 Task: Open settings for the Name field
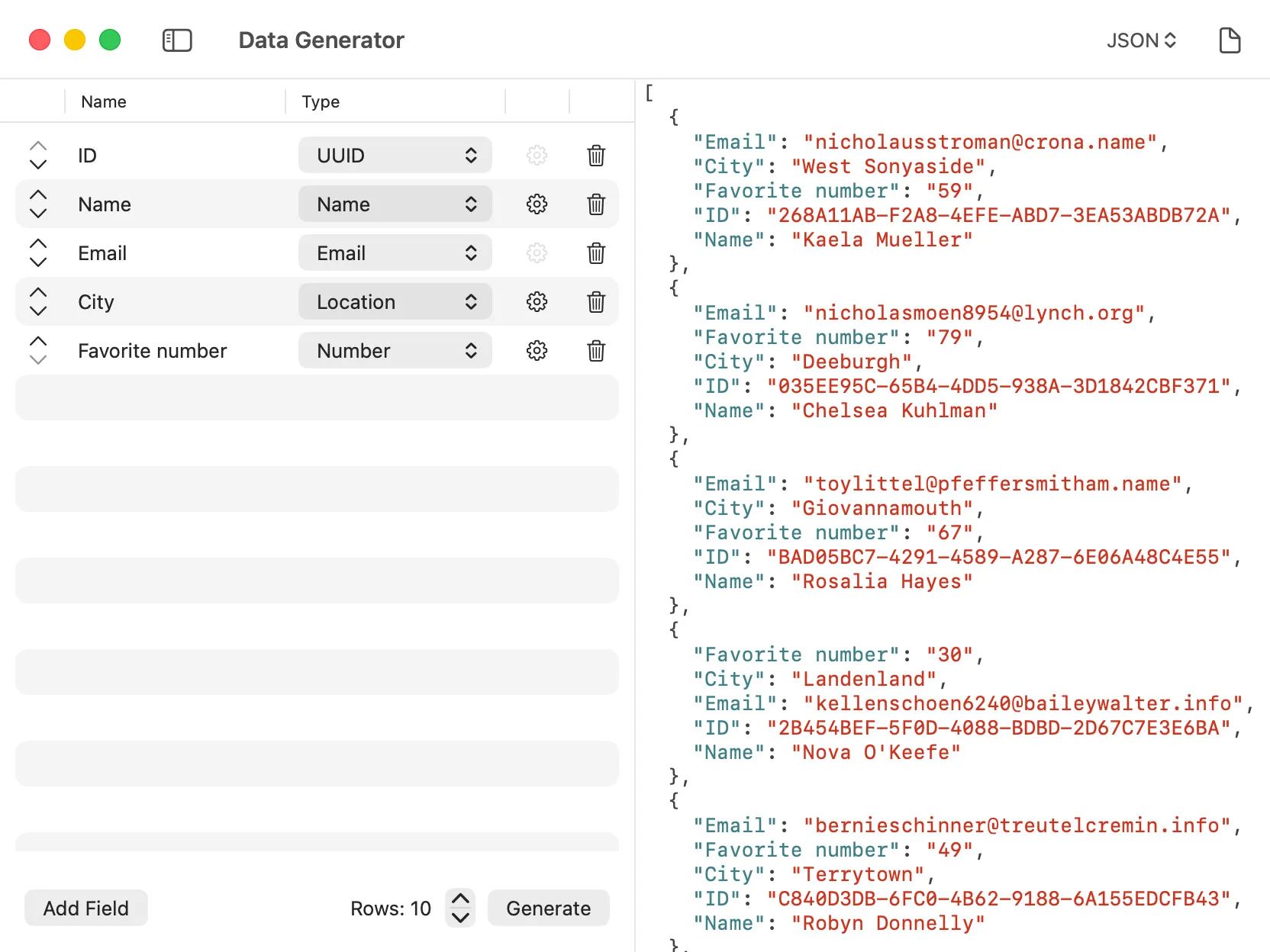[x=537, y=204]
